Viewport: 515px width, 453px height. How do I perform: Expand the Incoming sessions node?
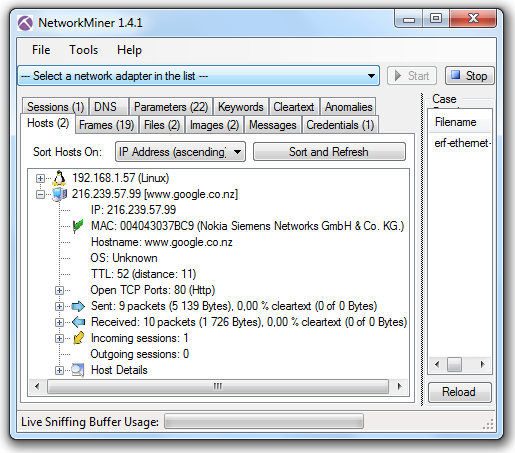tap(59, 338)
